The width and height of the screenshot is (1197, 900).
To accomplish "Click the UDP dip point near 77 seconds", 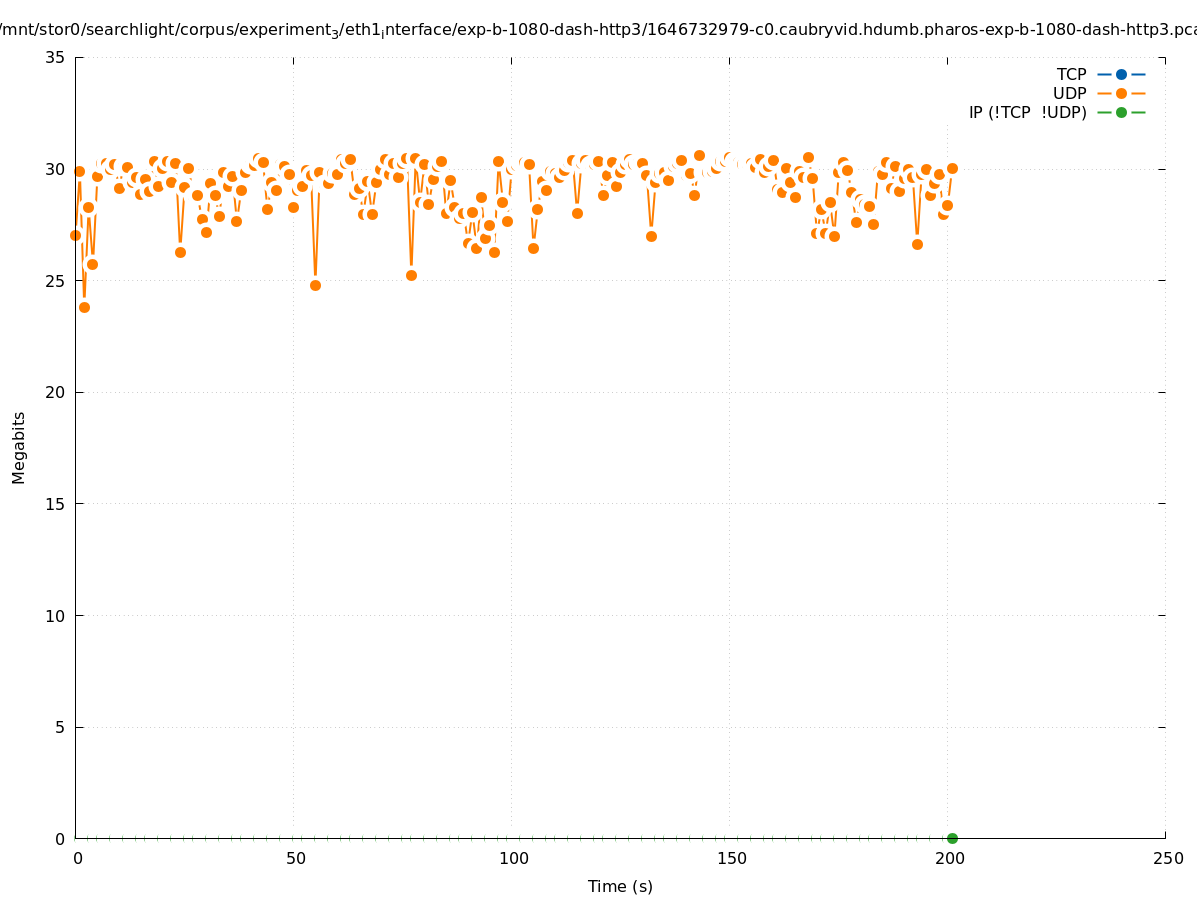I will point(411,275).
